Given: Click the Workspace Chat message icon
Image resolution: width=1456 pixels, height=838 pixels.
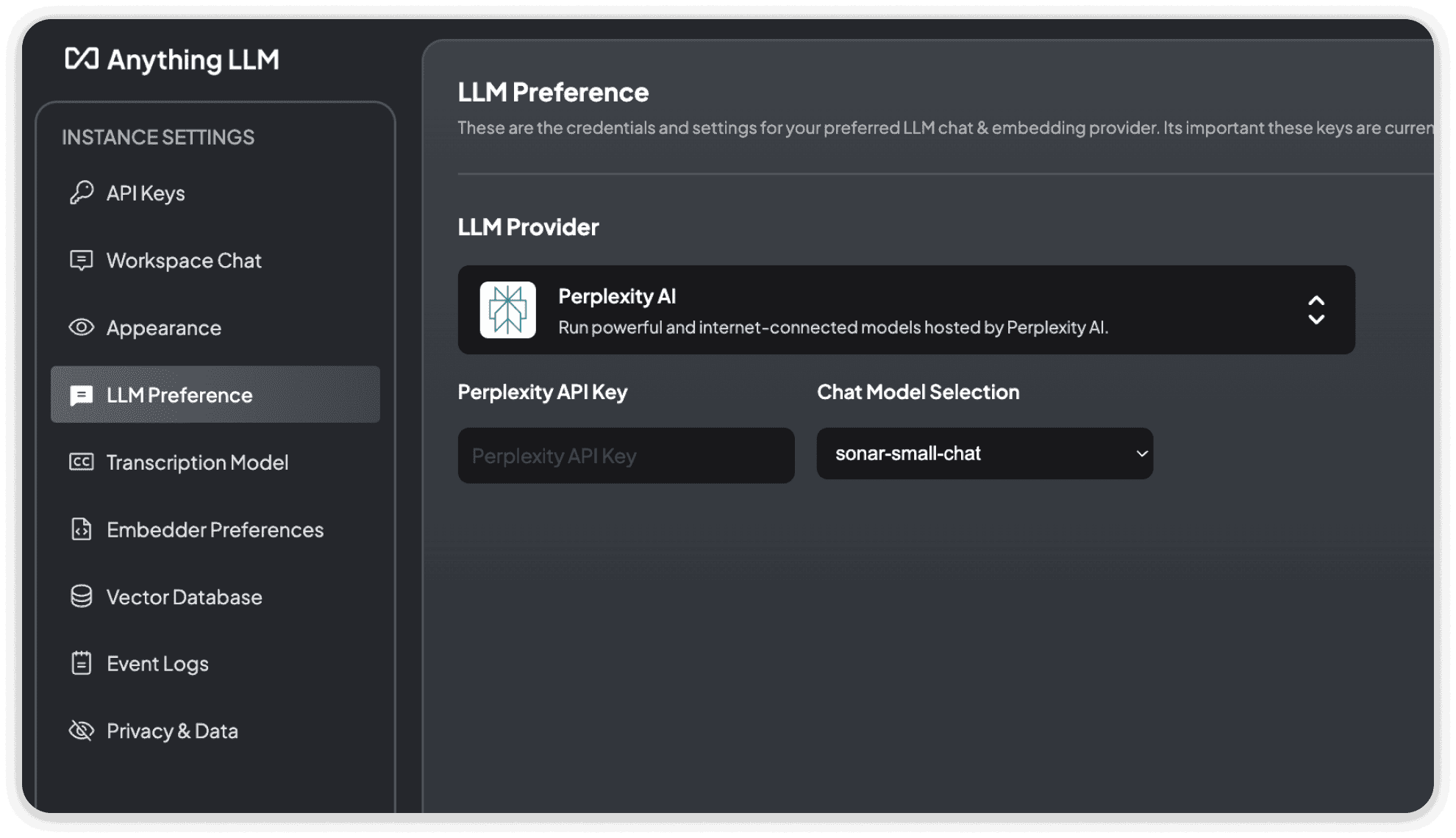Looking at the screenshot, I should click(x=82, y=260).
